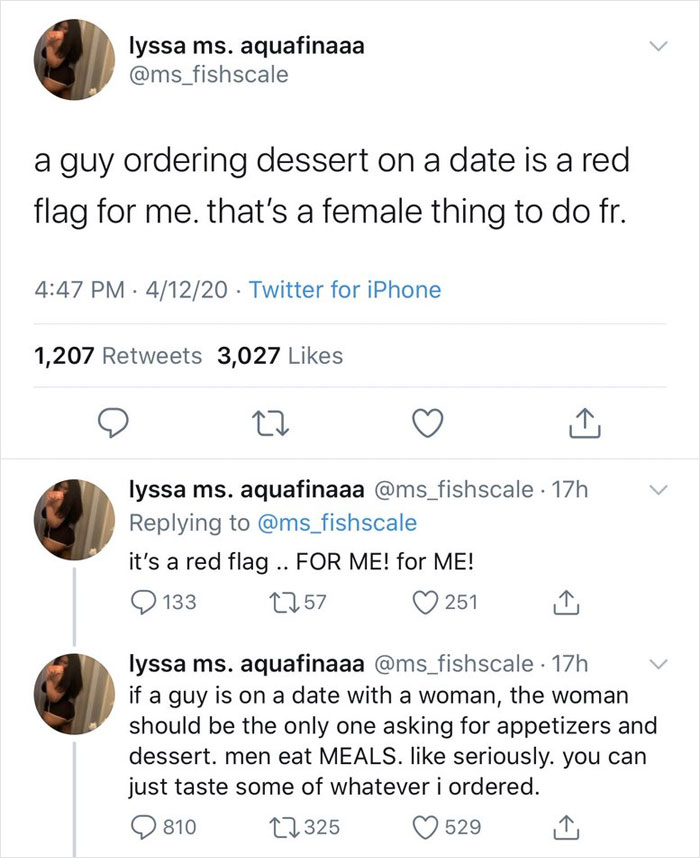Heart the main tweet about ordering dessert
Viewport: 700px width, 858px height.
(428, 423)
